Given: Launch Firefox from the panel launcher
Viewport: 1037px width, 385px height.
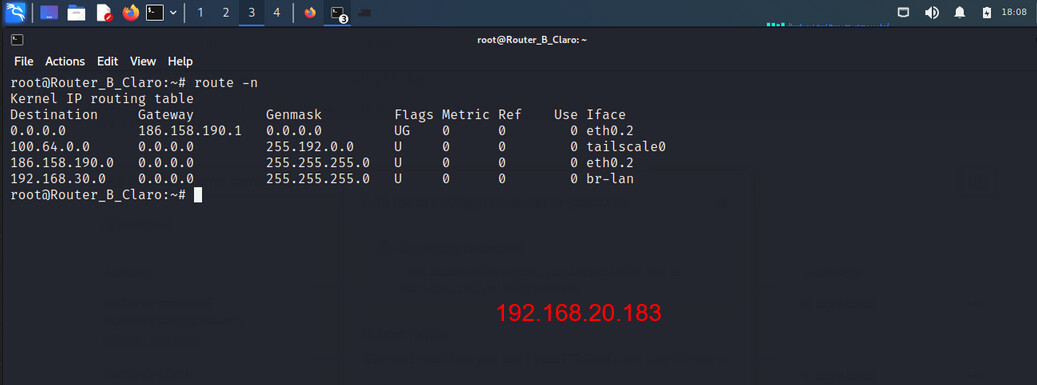Looking at the screenshot, I should tap(131, 12).
